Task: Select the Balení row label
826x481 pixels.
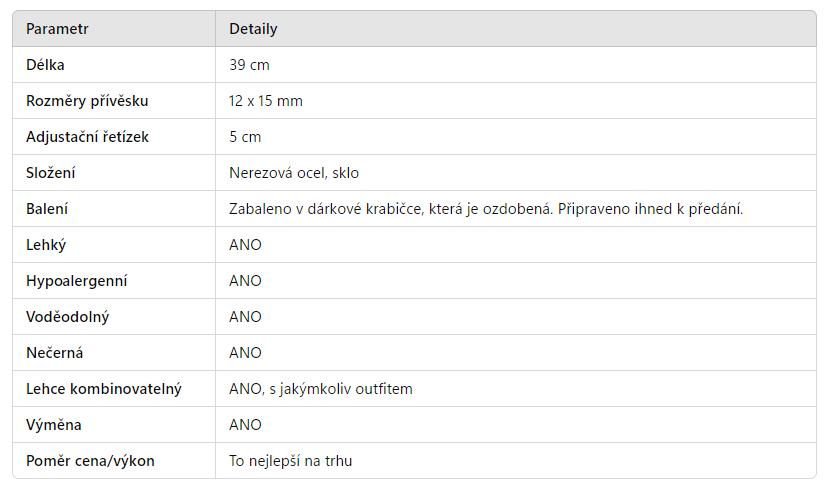Action: pyautogui.click(x=47, y=209)
